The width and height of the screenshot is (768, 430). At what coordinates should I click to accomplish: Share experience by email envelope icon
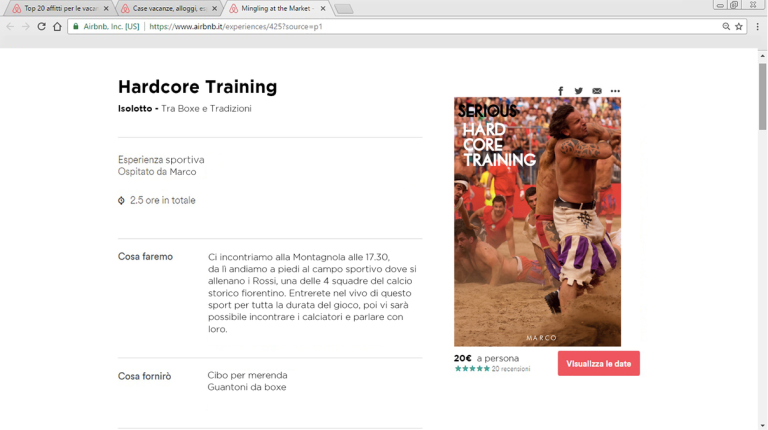597,91
